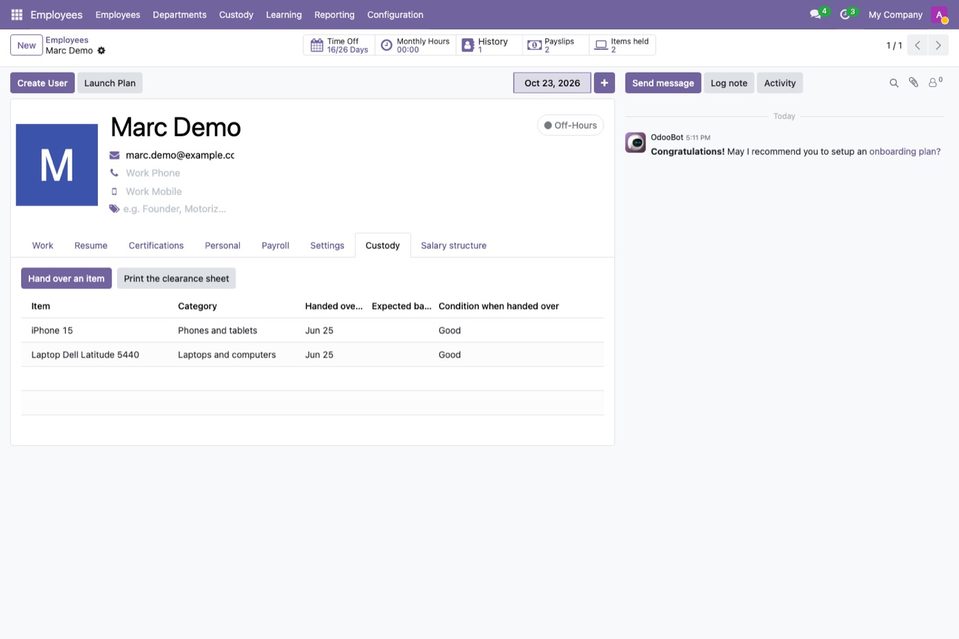Click Marc Demo's avatar image
The image size is (959, 639).
(x=57, y=165)
